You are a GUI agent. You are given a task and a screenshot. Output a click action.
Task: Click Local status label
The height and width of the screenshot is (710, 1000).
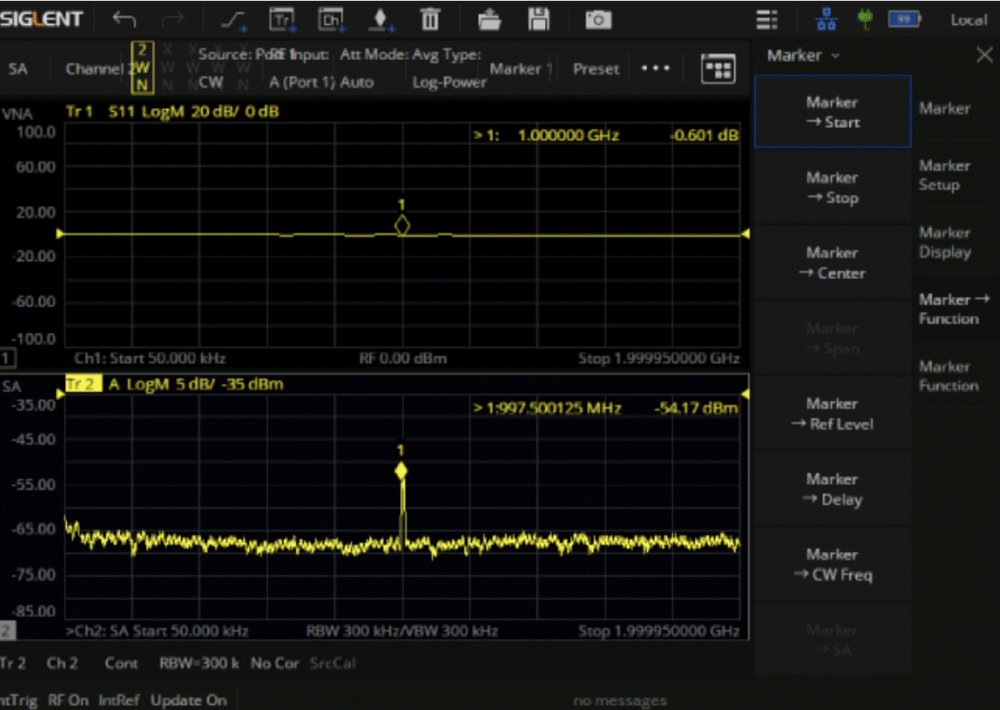[x=968, y=20]
